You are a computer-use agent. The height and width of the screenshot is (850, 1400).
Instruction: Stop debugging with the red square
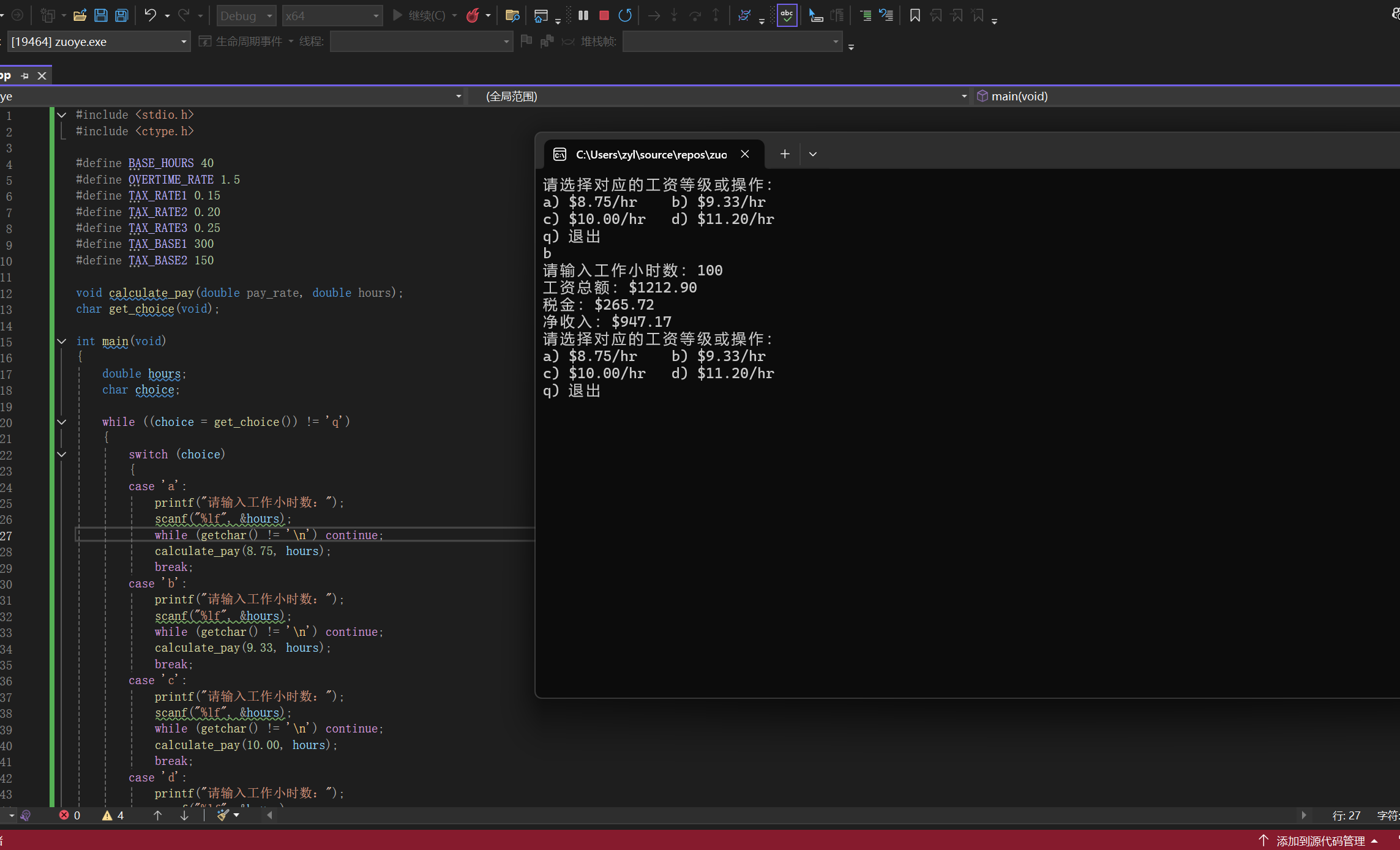[604, 15]
